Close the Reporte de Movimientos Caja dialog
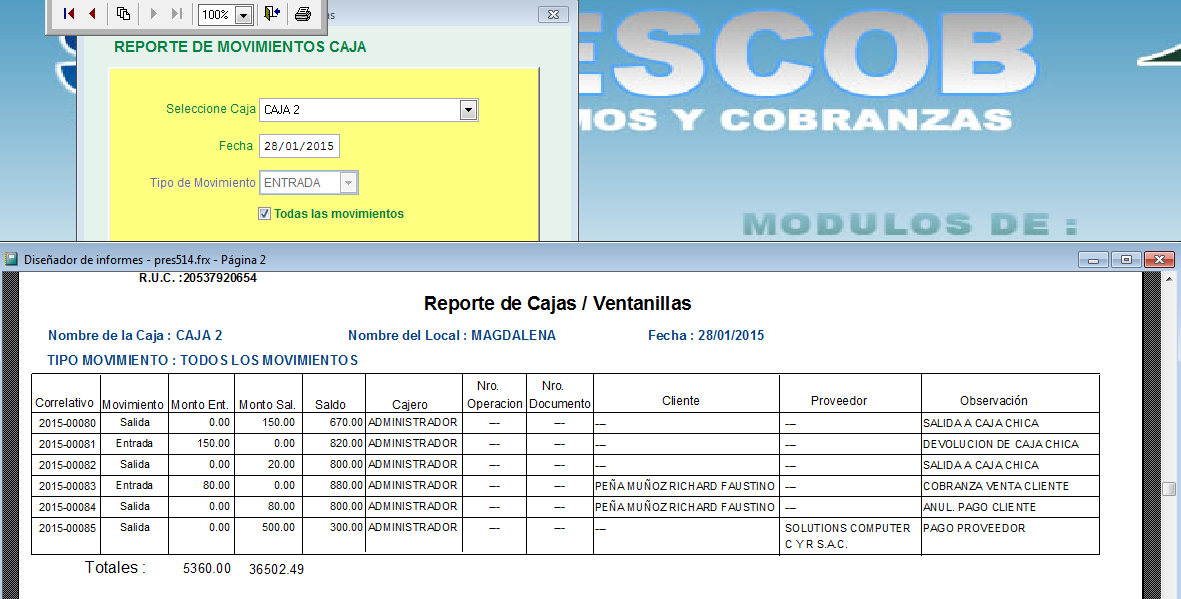Screen dimensions: 1181x599 tap(553, 14)
